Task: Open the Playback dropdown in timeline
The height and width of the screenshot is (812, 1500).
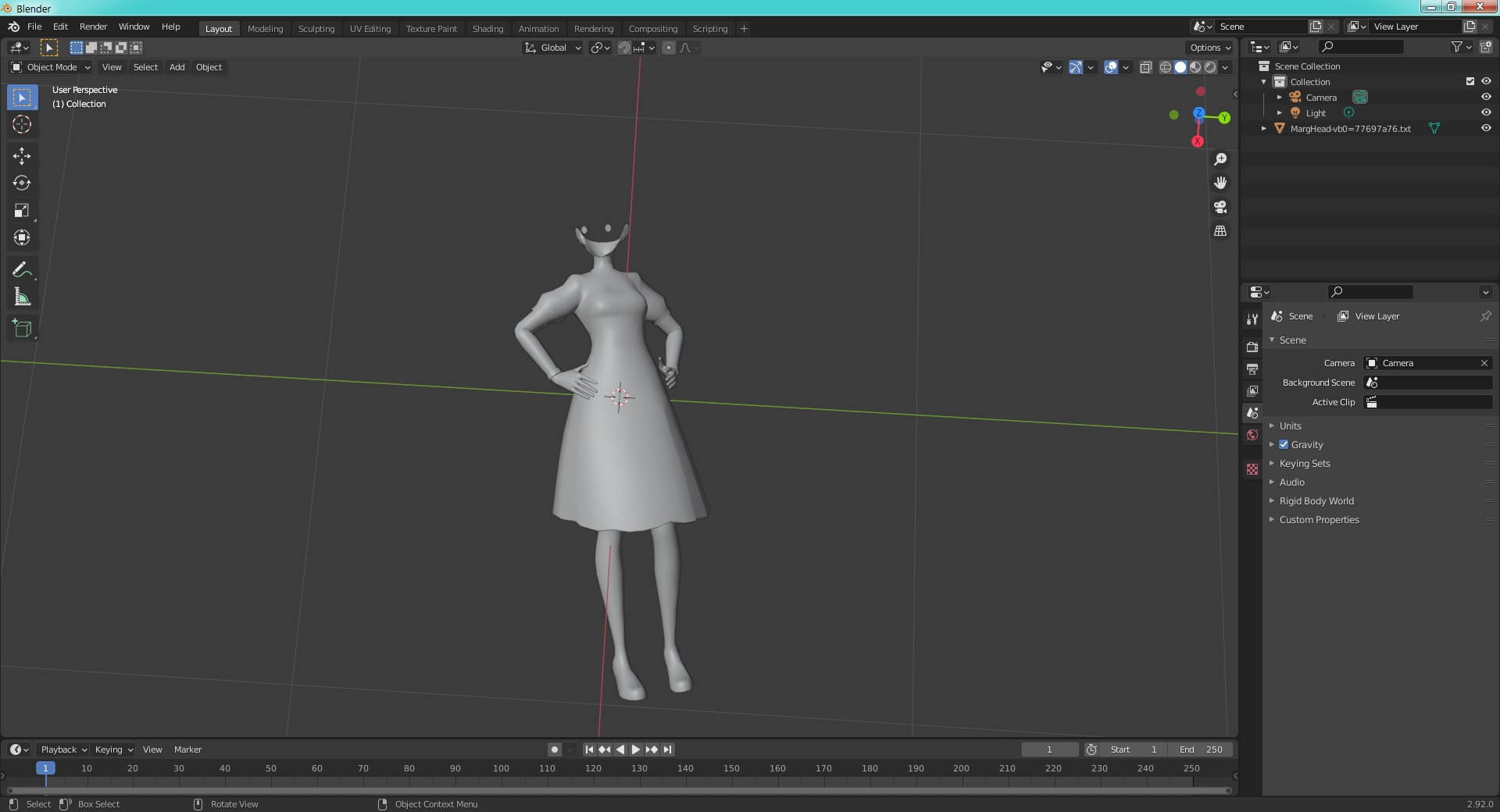Action: point(62,750)
